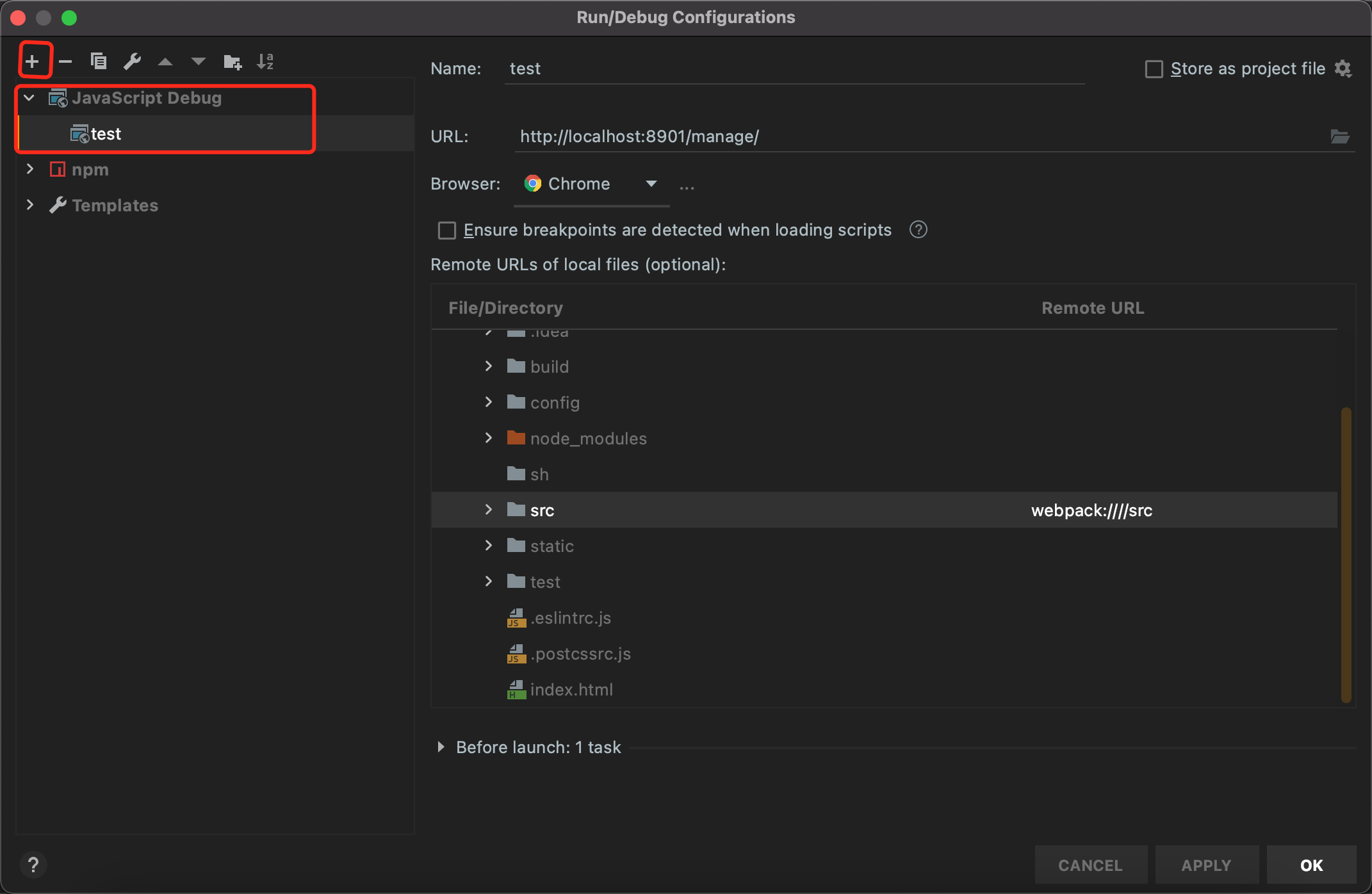This screenshot has height=894, width=1372.
Task: Move the configuration down
Action: (199, 61)
